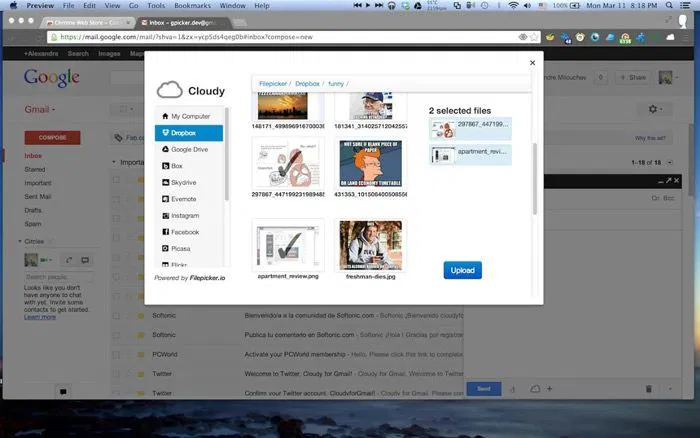Open the Filepicker.io link
Screen dimensions: 700x438
[x=208, y=278]
